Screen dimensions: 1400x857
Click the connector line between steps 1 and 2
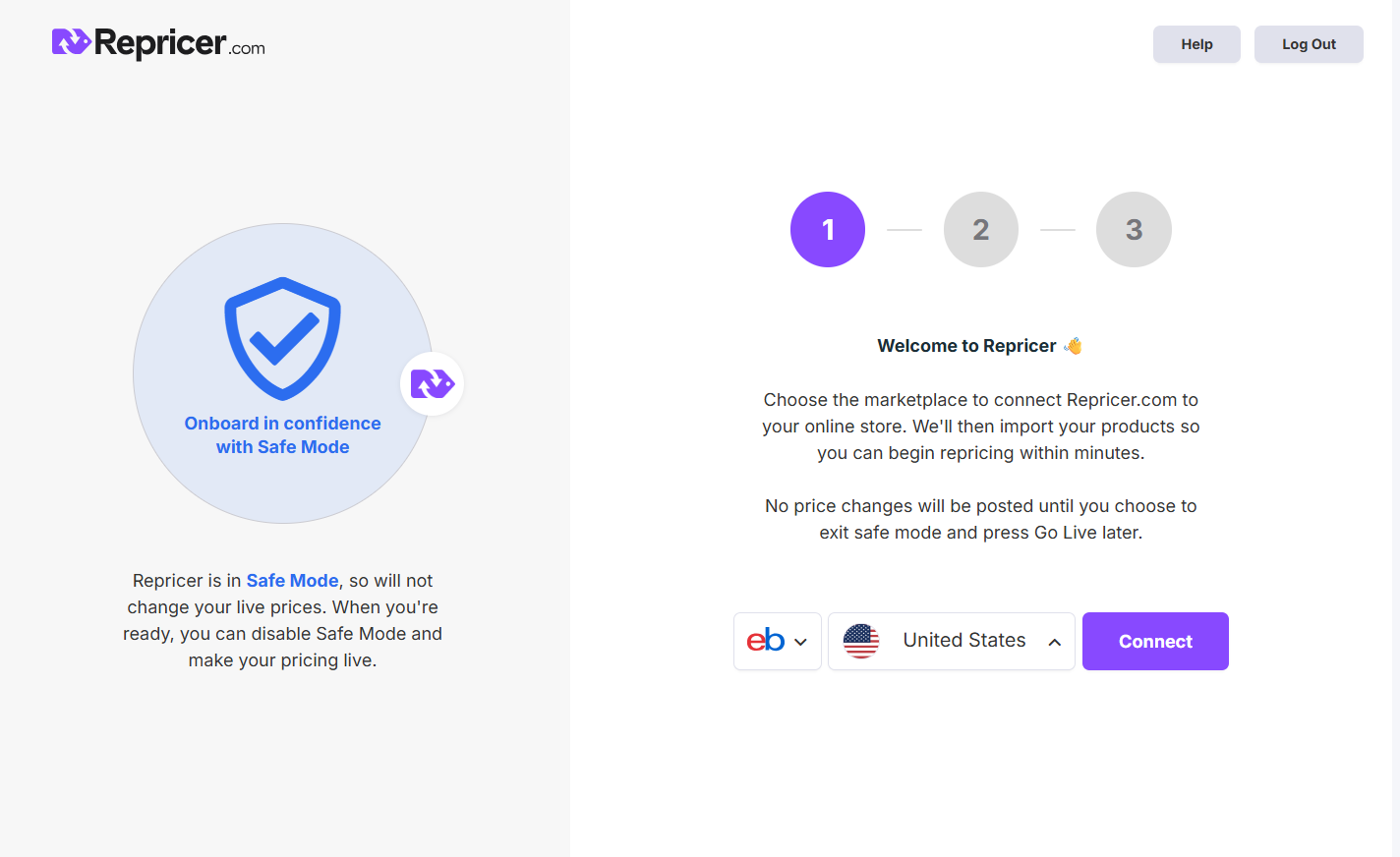tap(904, 230)
